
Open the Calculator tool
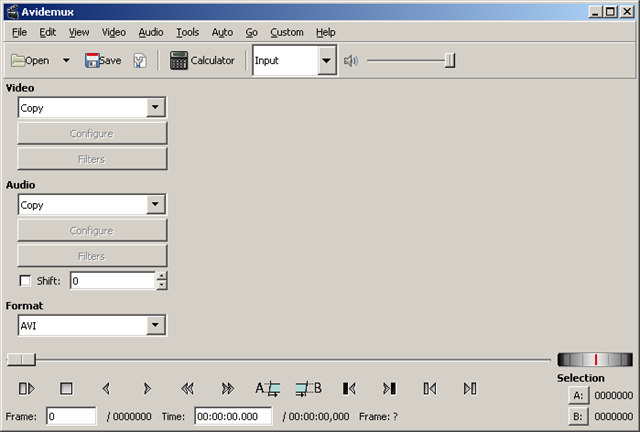coord(202,61)
